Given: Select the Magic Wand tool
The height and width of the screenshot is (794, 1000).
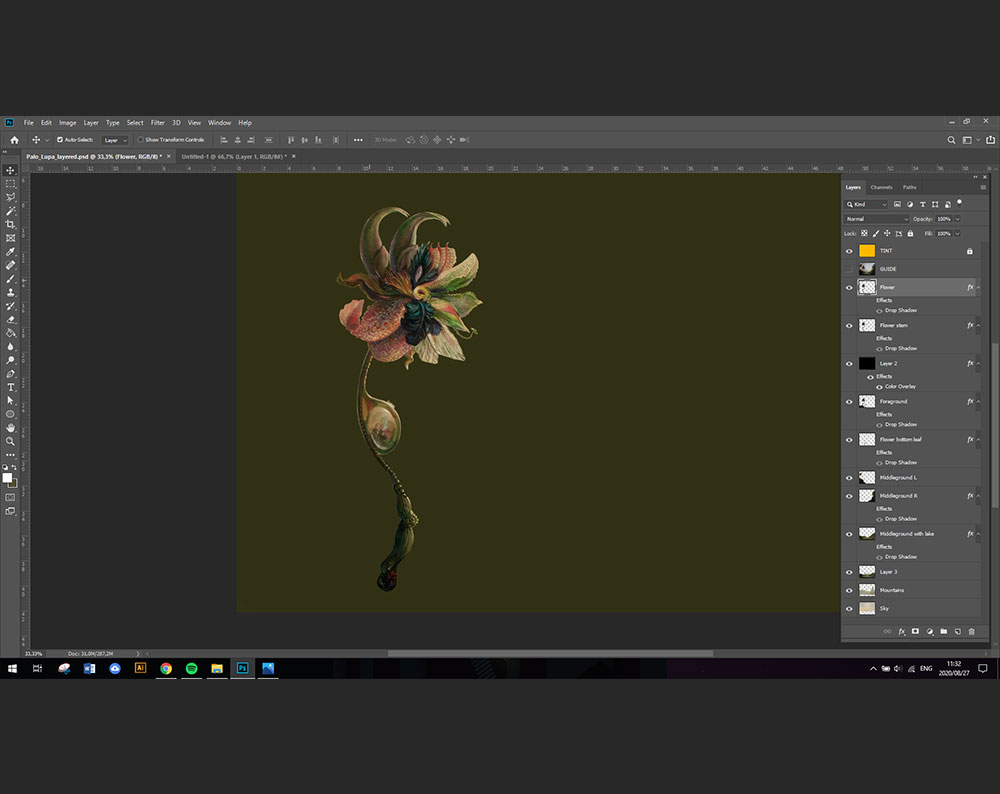Looking at the screenshot, I should pos(11,211).
